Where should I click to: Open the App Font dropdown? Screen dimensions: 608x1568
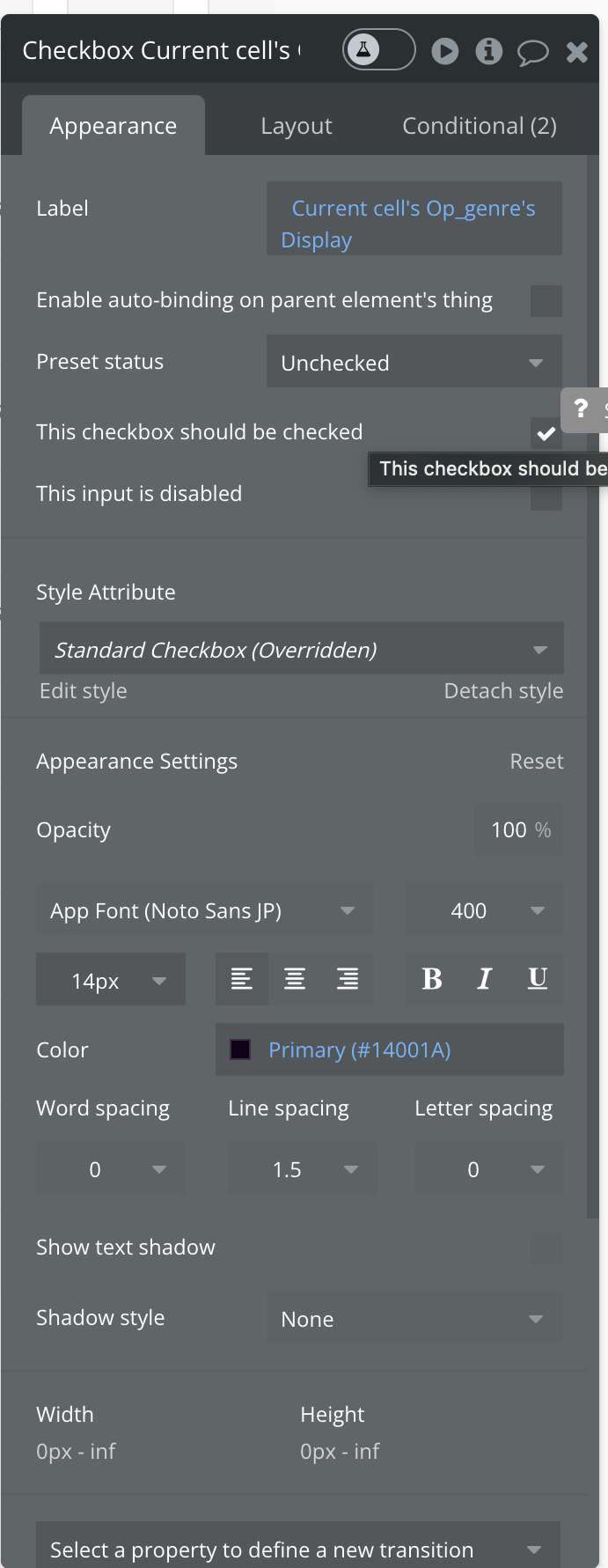click(204, 911)
